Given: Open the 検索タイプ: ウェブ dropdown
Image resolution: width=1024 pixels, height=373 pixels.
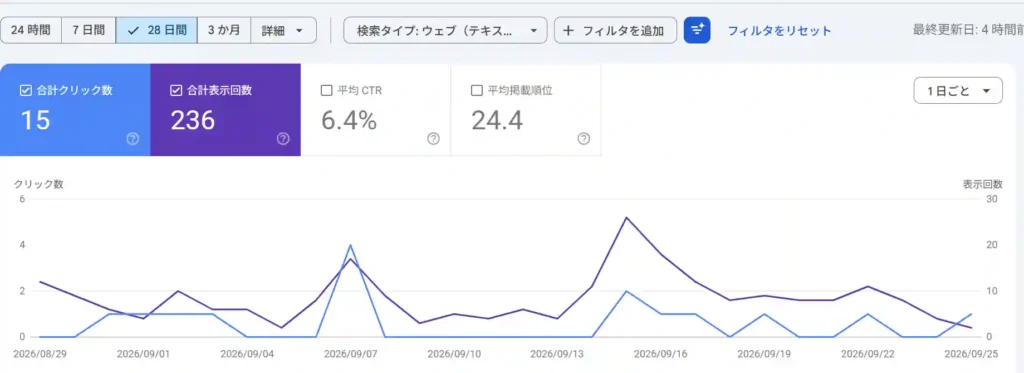Looking at the screenshot, I should pos(445,30).
